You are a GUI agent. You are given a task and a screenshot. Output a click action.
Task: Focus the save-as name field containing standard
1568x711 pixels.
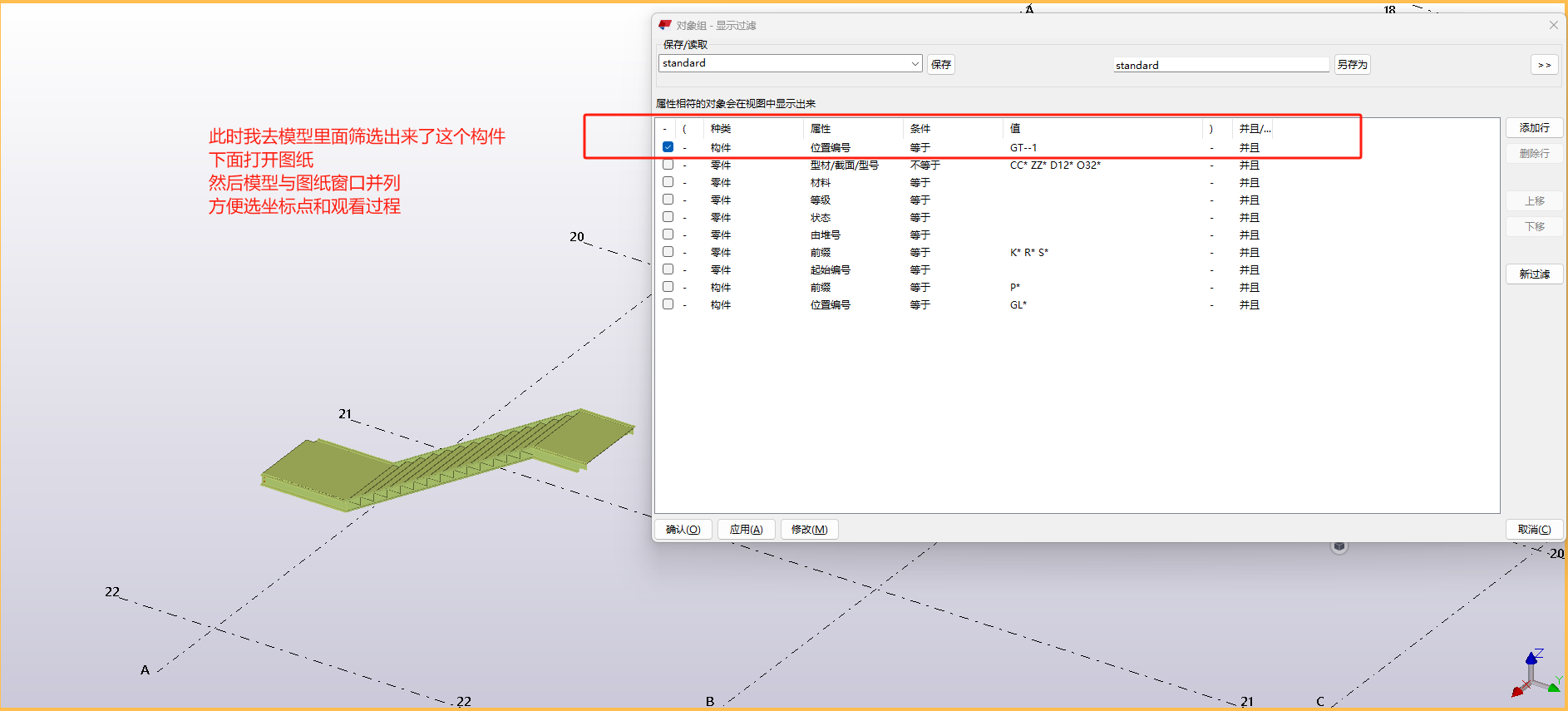point(1220,65)
